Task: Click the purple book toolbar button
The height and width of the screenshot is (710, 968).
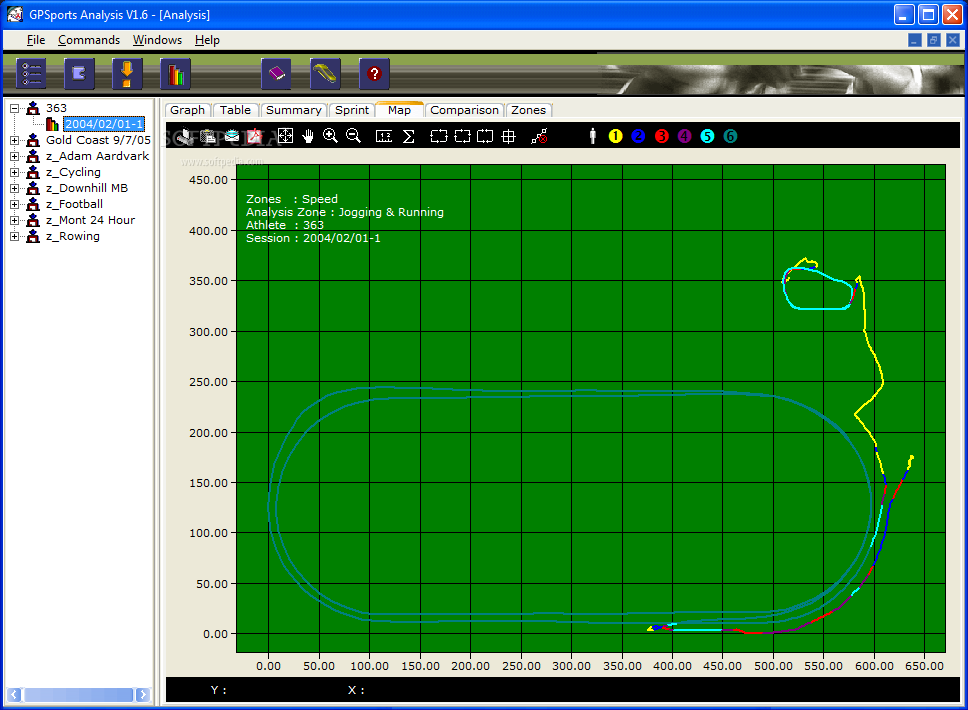Action: [x=277, y=74]
